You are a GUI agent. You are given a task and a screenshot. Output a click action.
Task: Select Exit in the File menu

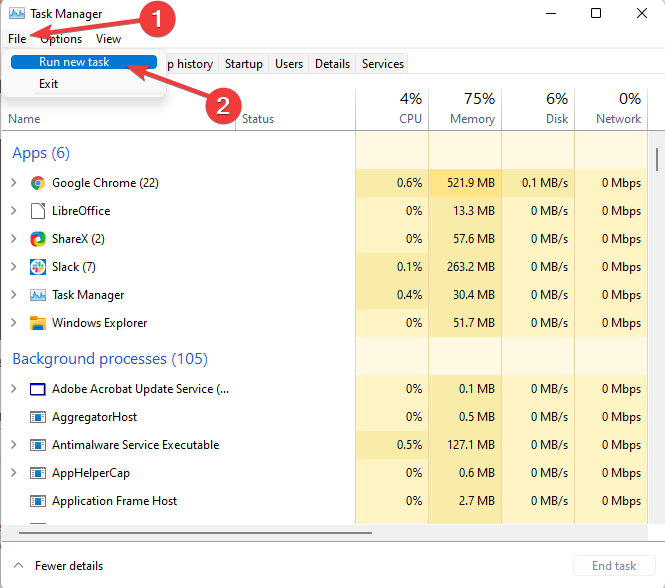click(49, 84)
